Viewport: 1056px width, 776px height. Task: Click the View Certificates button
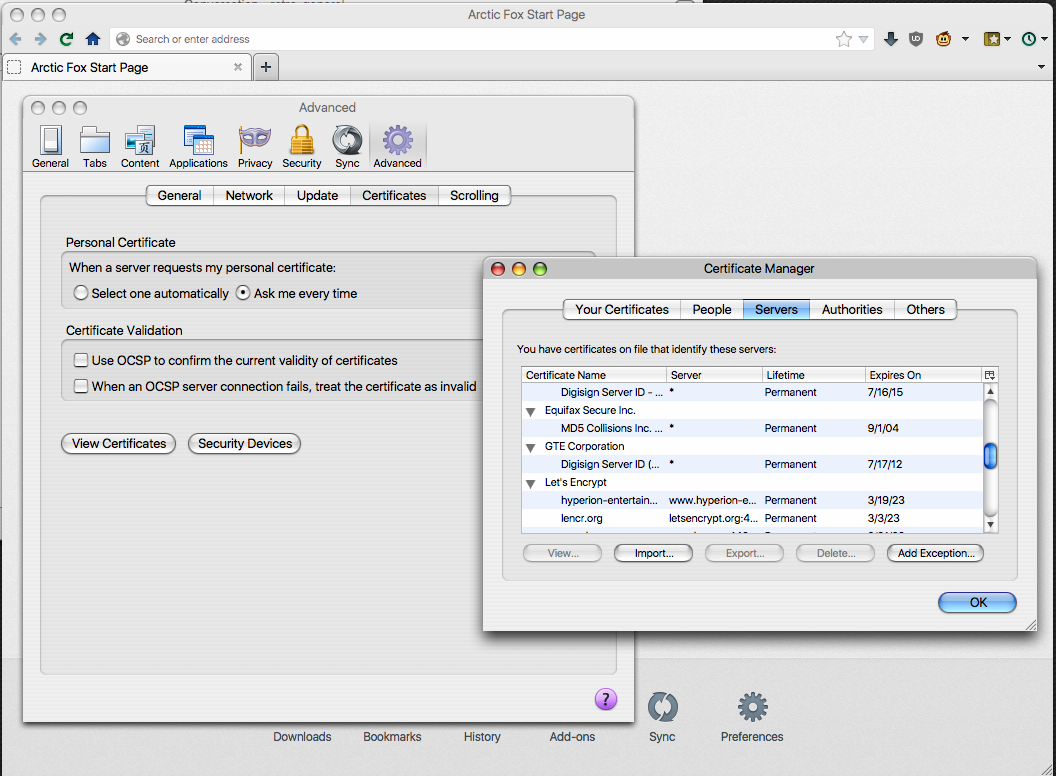119,443
